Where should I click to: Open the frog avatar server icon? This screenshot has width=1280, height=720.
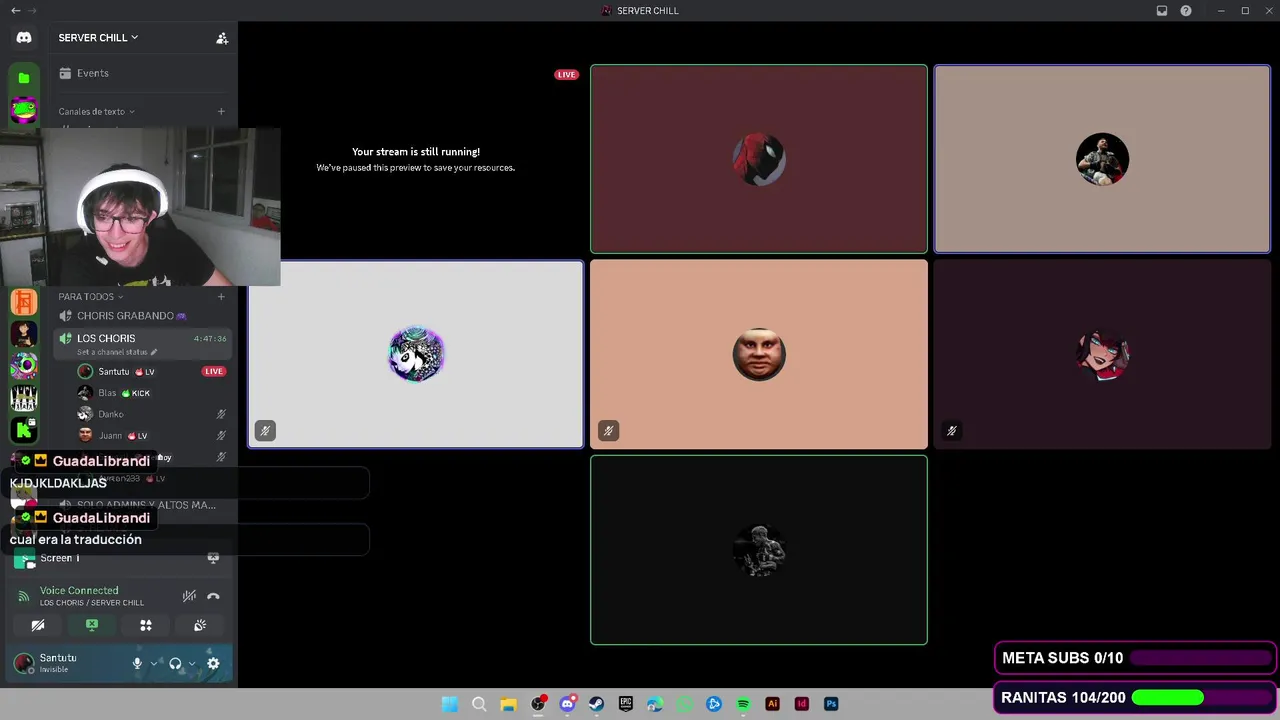pos(24,109)
